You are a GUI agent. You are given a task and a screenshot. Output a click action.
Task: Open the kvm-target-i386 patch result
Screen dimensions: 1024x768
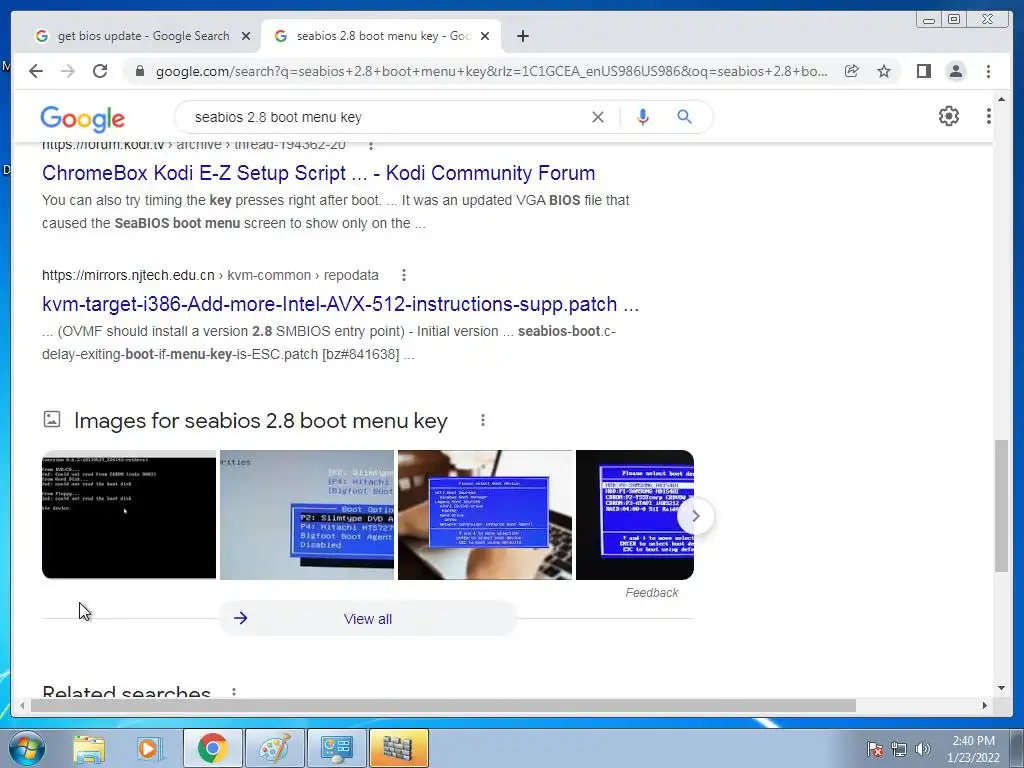click(x=340, y=304)
